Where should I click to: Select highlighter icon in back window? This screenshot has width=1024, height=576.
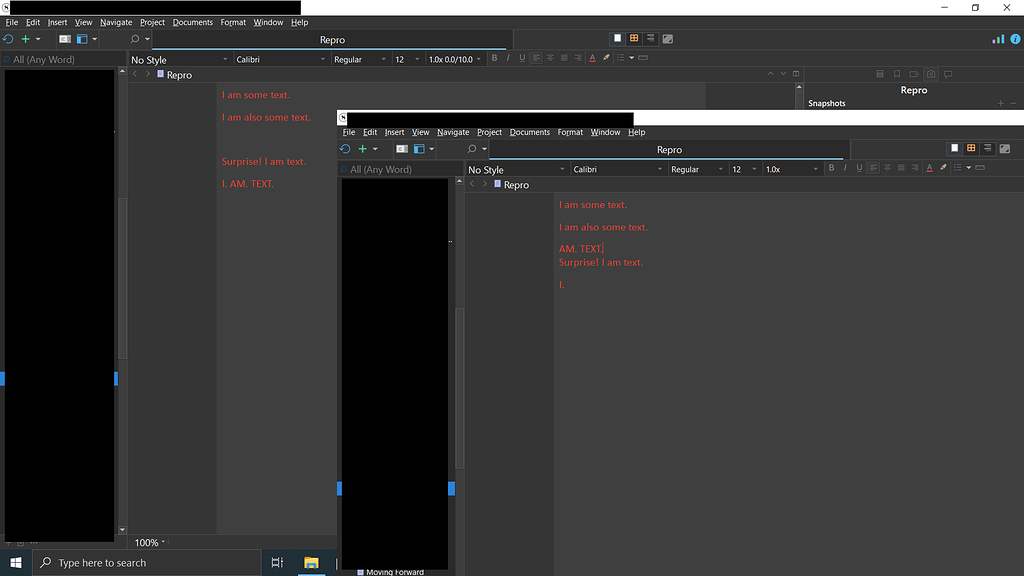[x=606, y=58]
